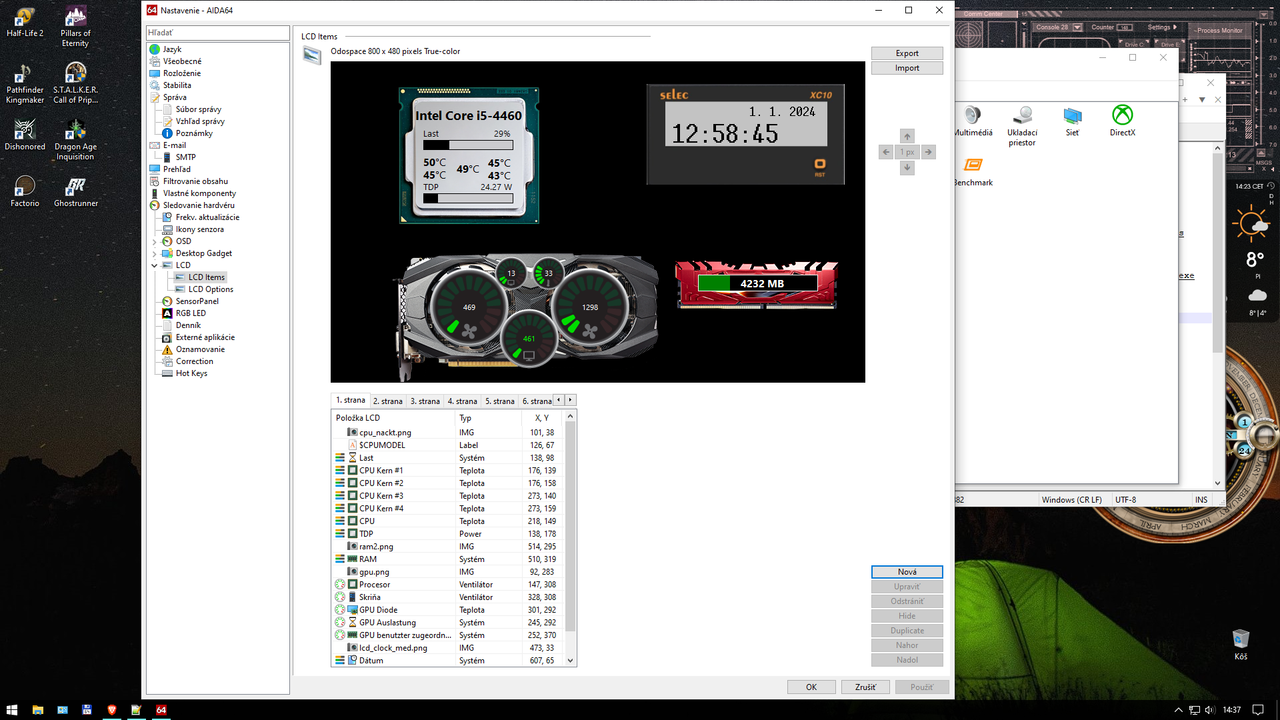Switch to the 4. strana tab
The image size is (1280, 720).
click(x=462, y=401)
